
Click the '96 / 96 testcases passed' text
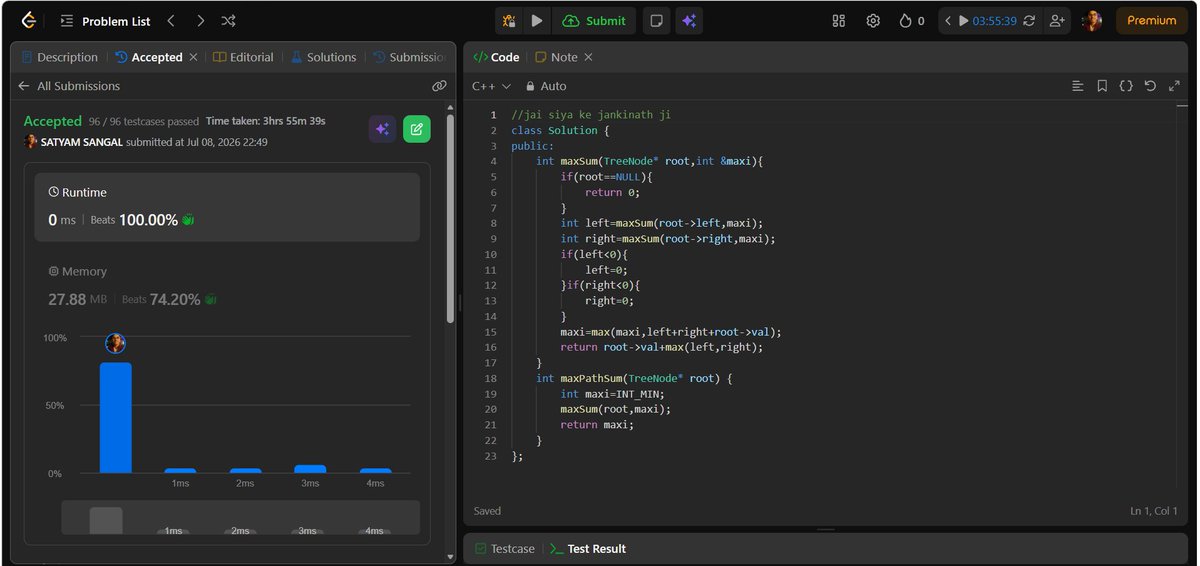pyautogui.click(x=143, y=121)
